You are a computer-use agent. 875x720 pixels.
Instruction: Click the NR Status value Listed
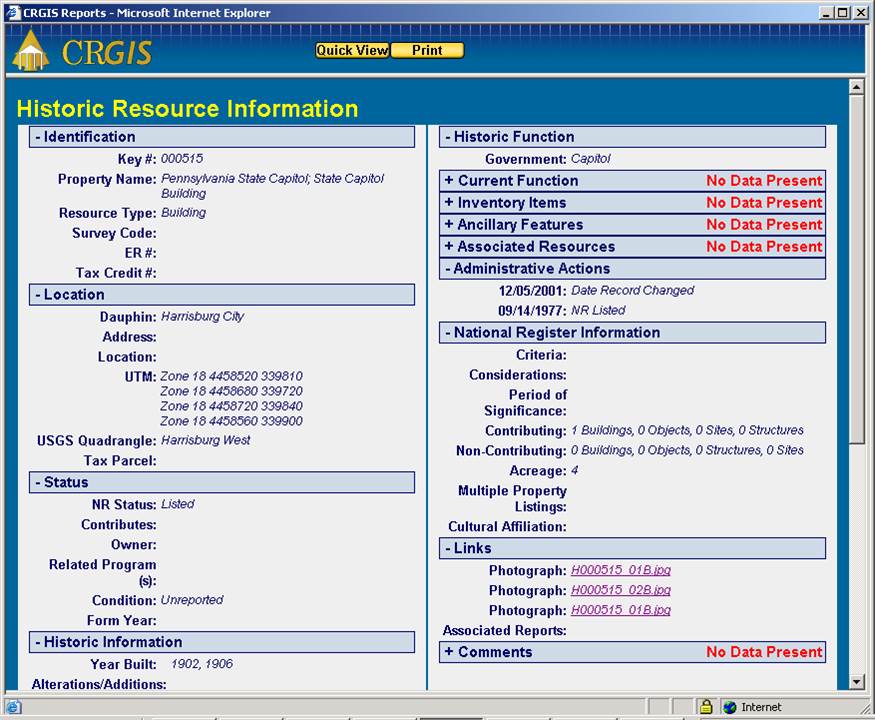(x=177, y=504)
